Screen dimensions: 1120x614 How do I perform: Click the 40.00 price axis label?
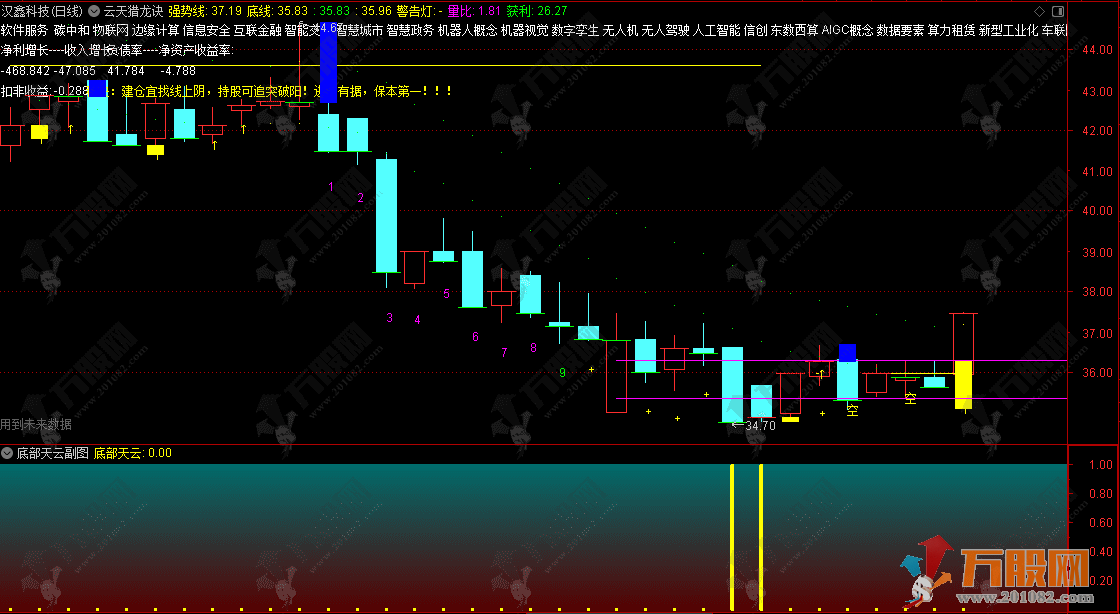[1097, 211]
